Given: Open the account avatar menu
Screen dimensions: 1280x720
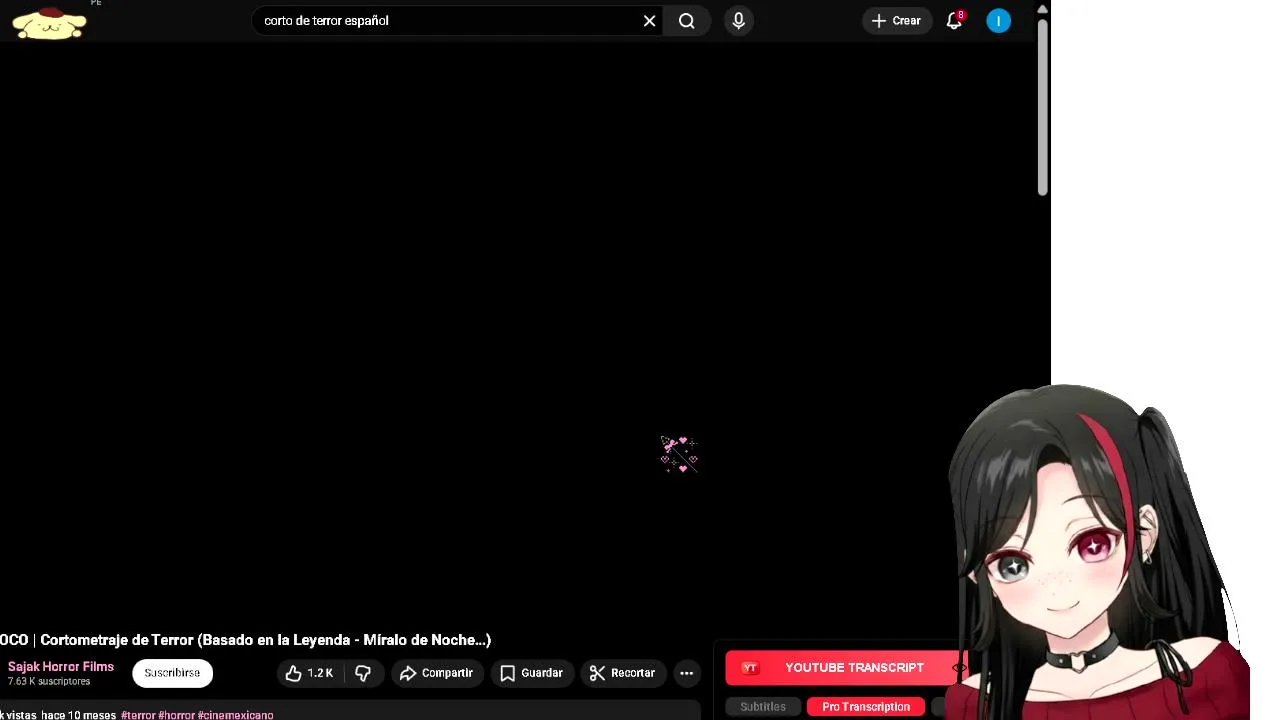Looking at the screenshot, I should (x=999, y=20).
